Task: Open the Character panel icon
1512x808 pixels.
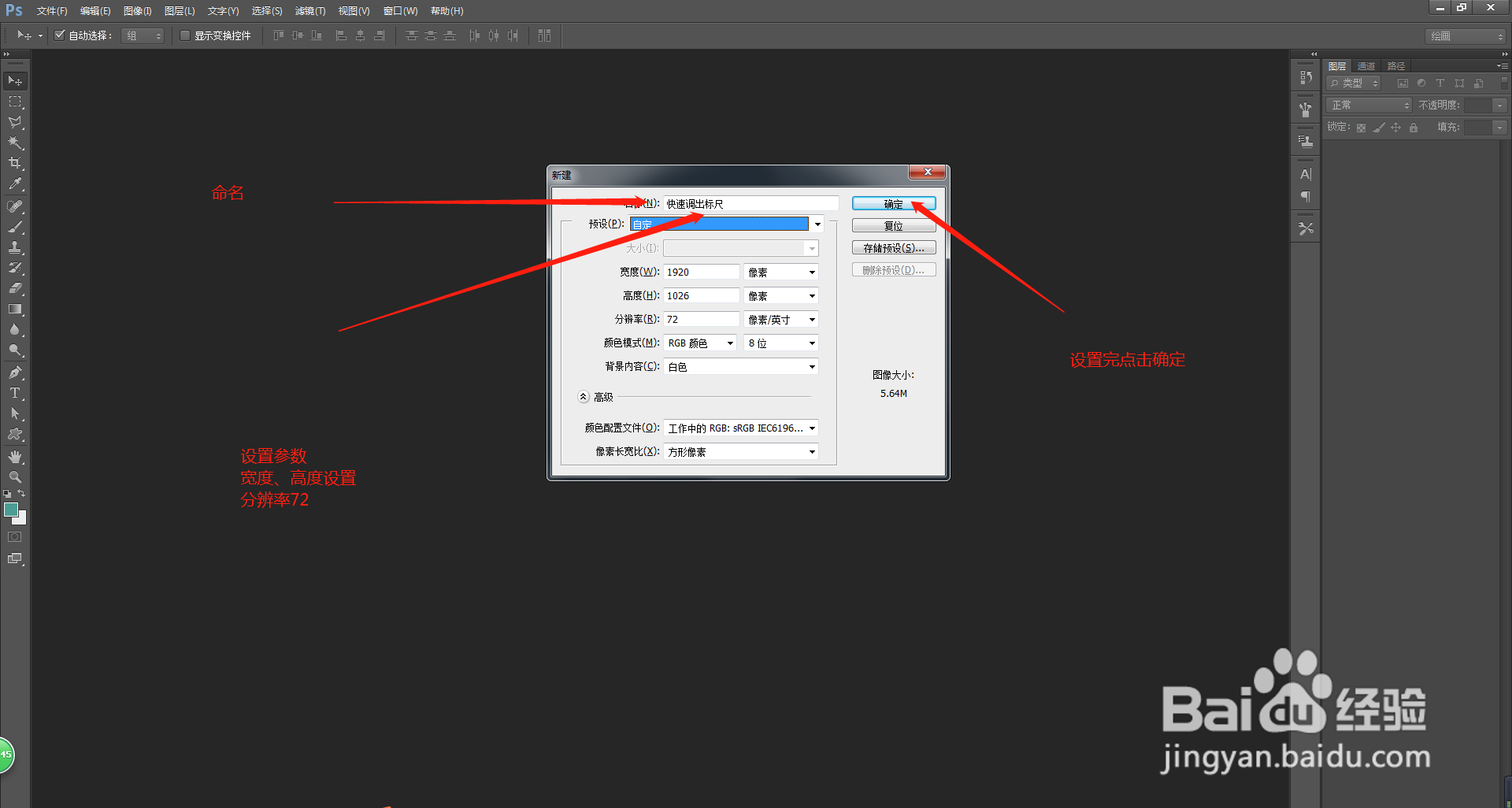Action: coord(1306,174)
